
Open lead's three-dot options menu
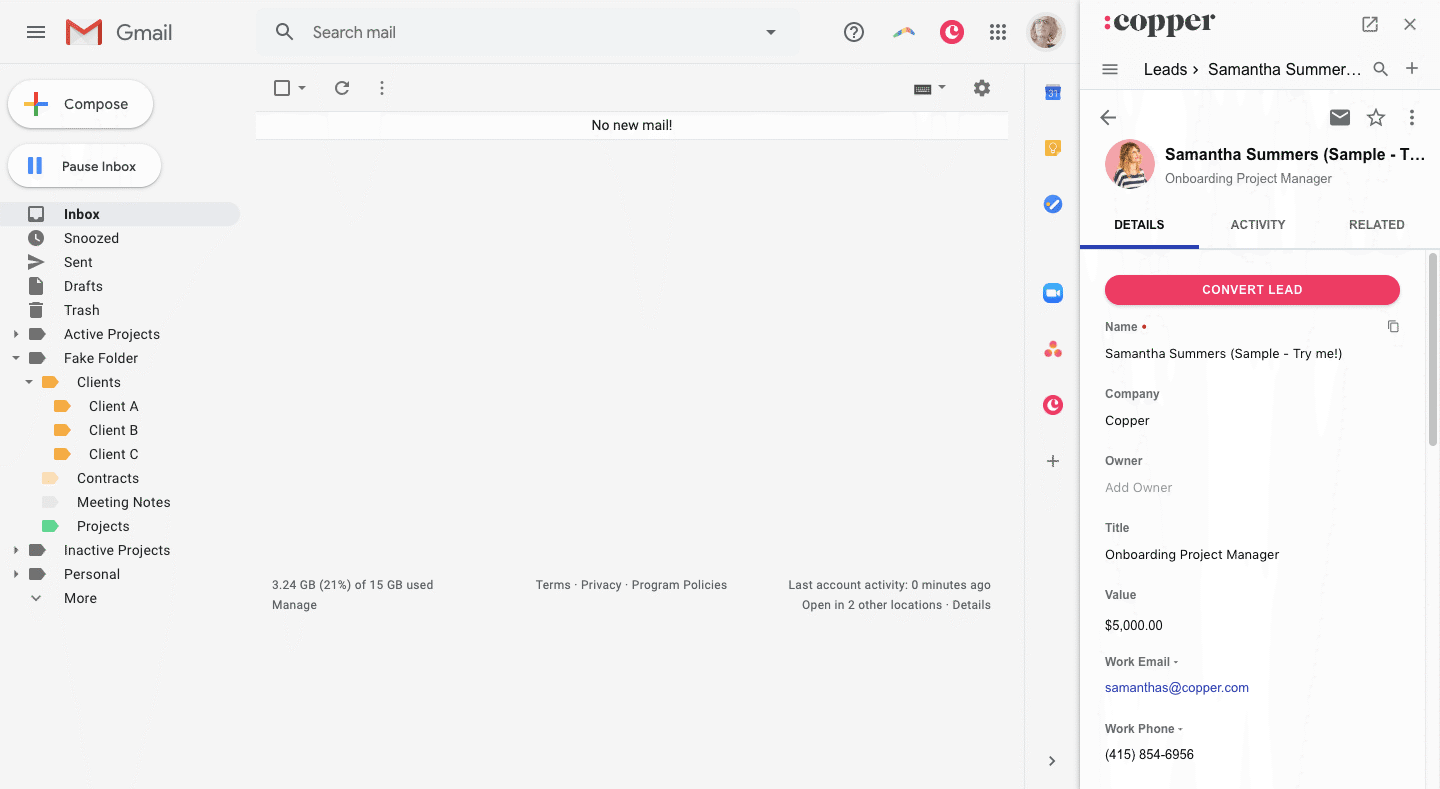point(1412,118)
